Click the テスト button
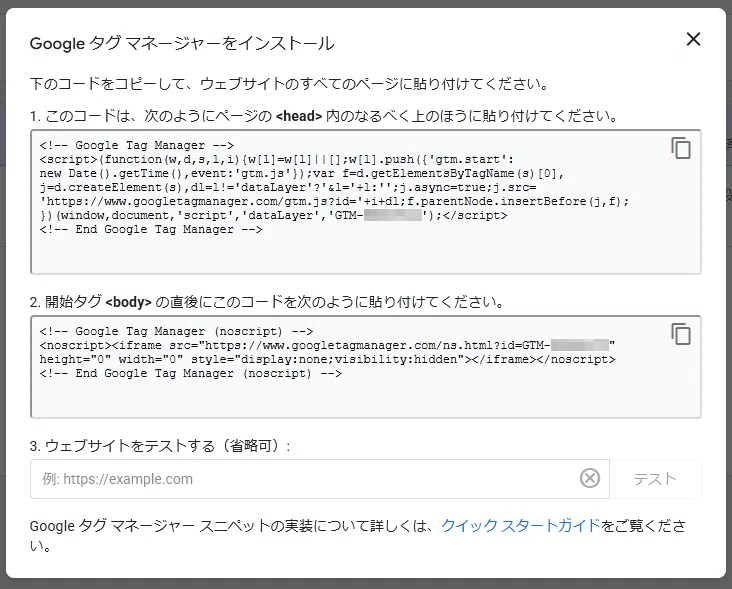 pos(655,479)
